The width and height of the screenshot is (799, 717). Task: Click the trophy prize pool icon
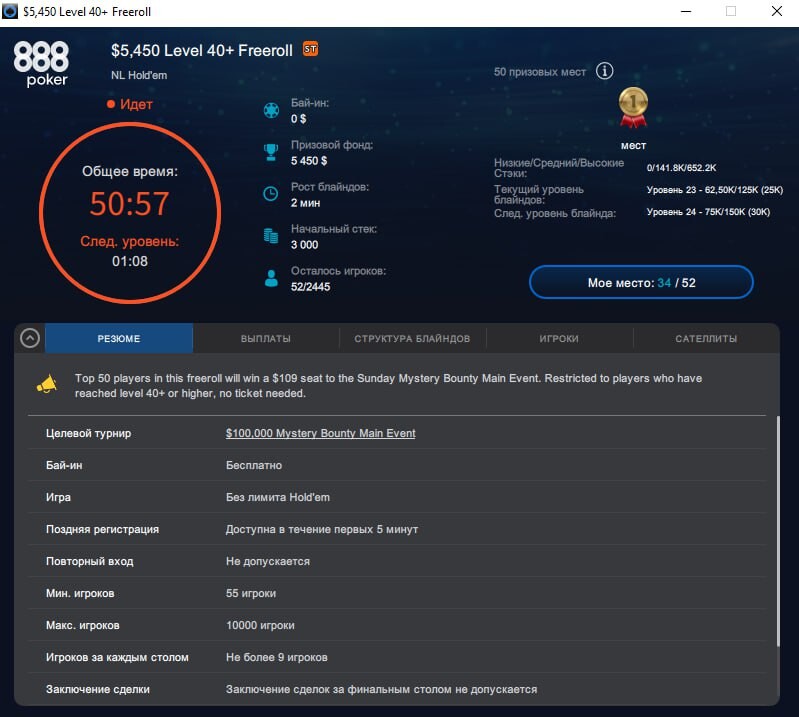click(270, 152)
